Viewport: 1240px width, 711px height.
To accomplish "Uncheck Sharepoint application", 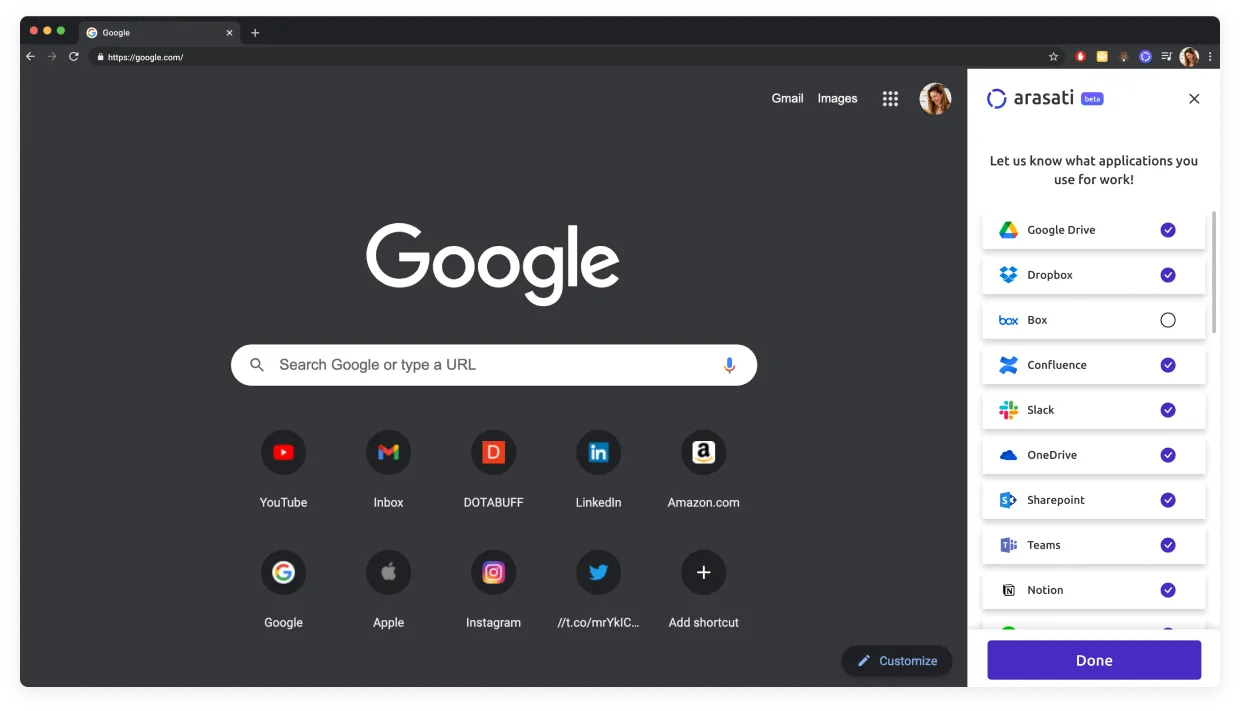I will [x=1168, y=500].
